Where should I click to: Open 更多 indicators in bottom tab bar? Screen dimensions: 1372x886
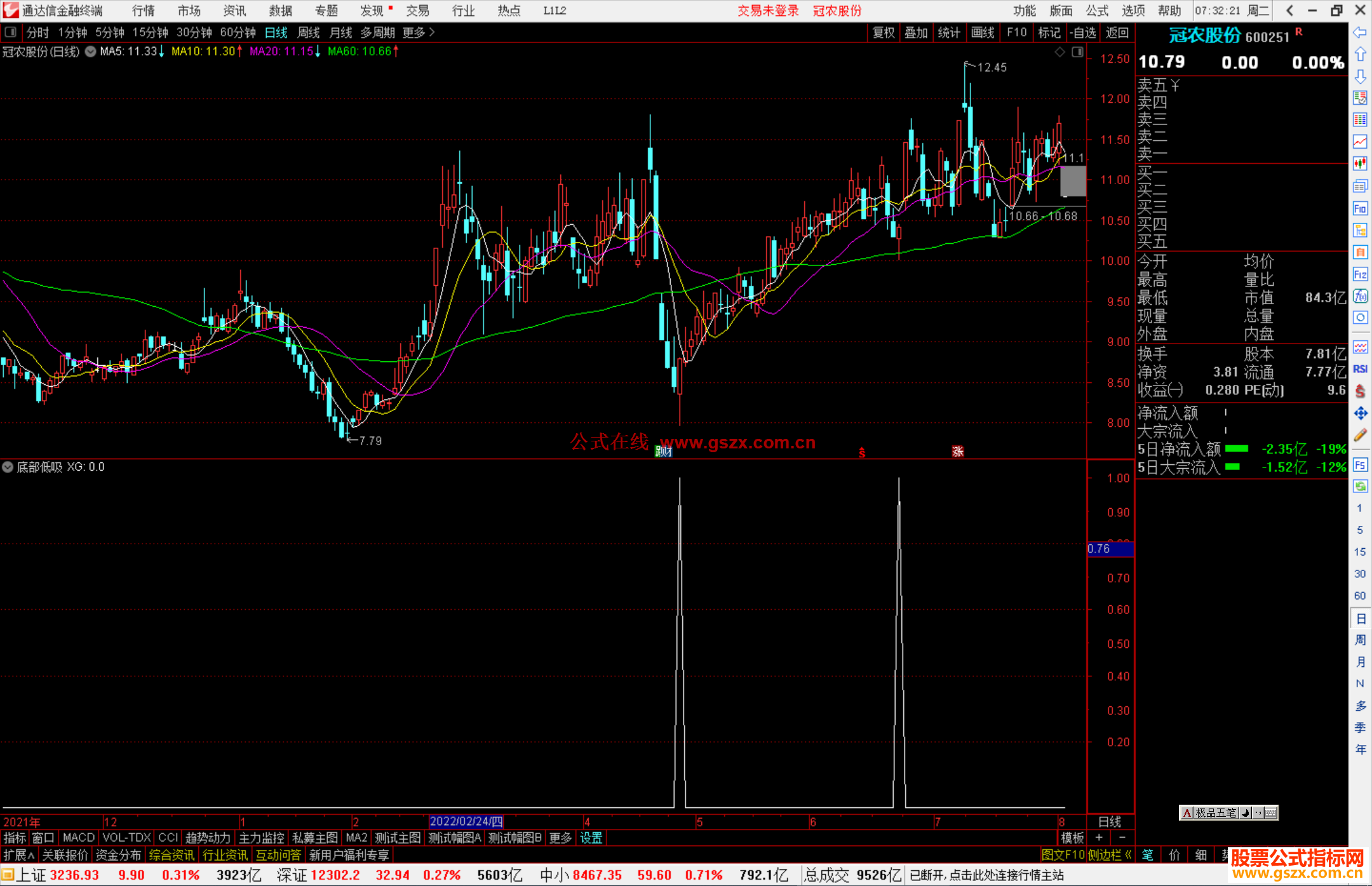coord(560,838)
